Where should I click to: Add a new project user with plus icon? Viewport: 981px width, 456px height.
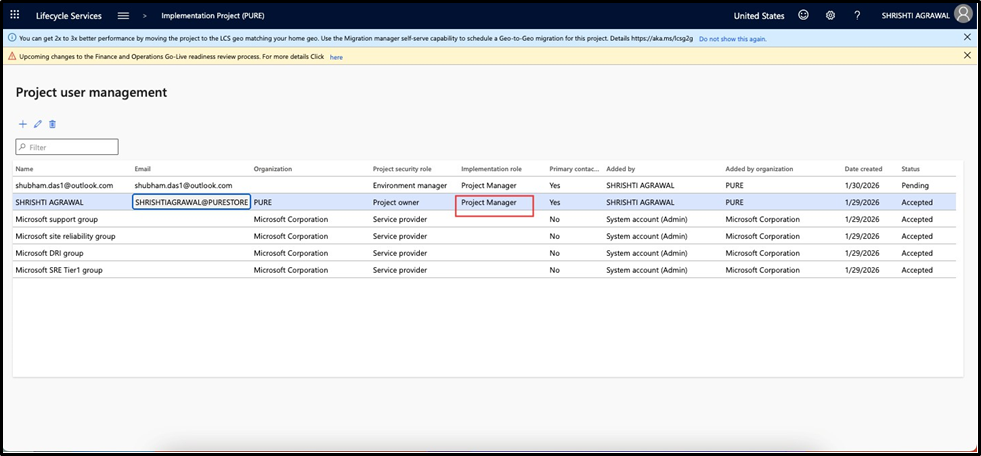[x=23, y=124]
